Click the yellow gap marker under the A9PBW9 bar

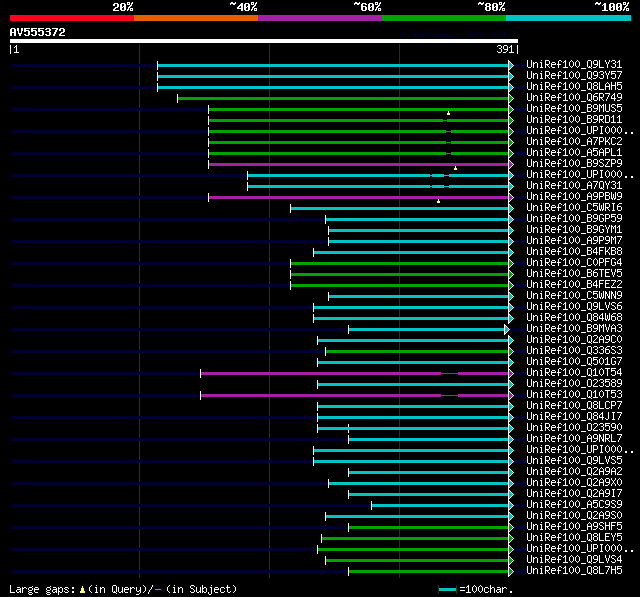coord(438,201)
